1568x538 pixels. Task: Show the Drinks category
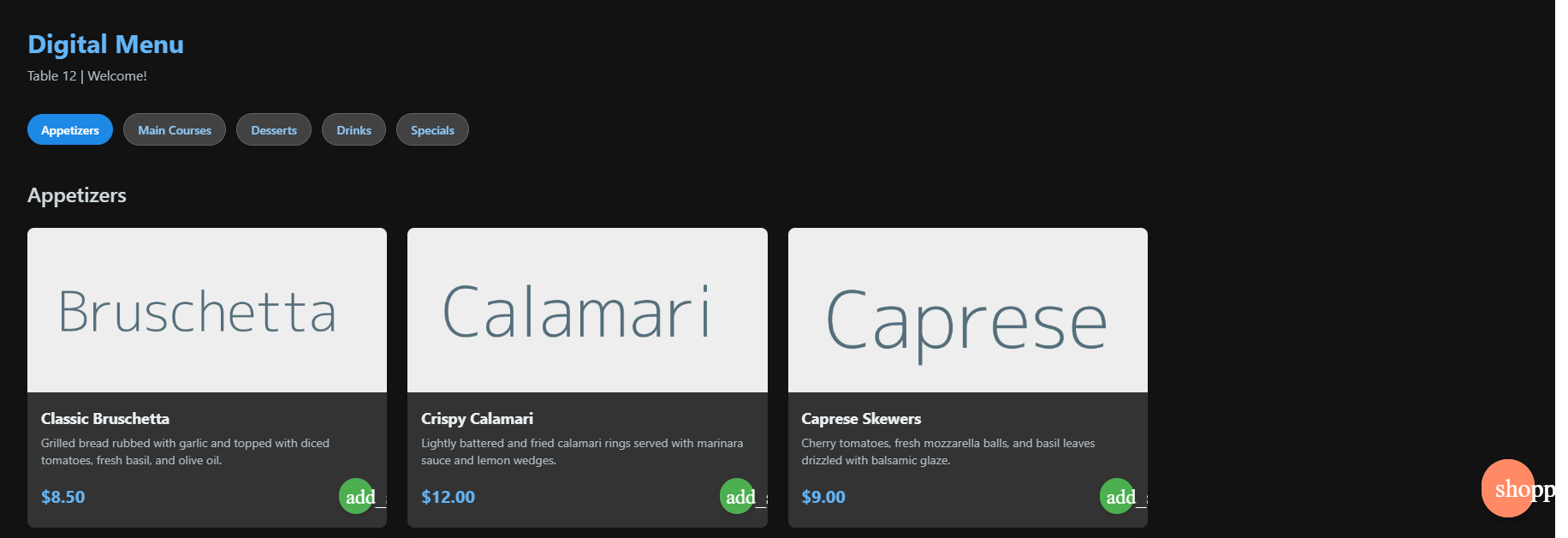353,129
